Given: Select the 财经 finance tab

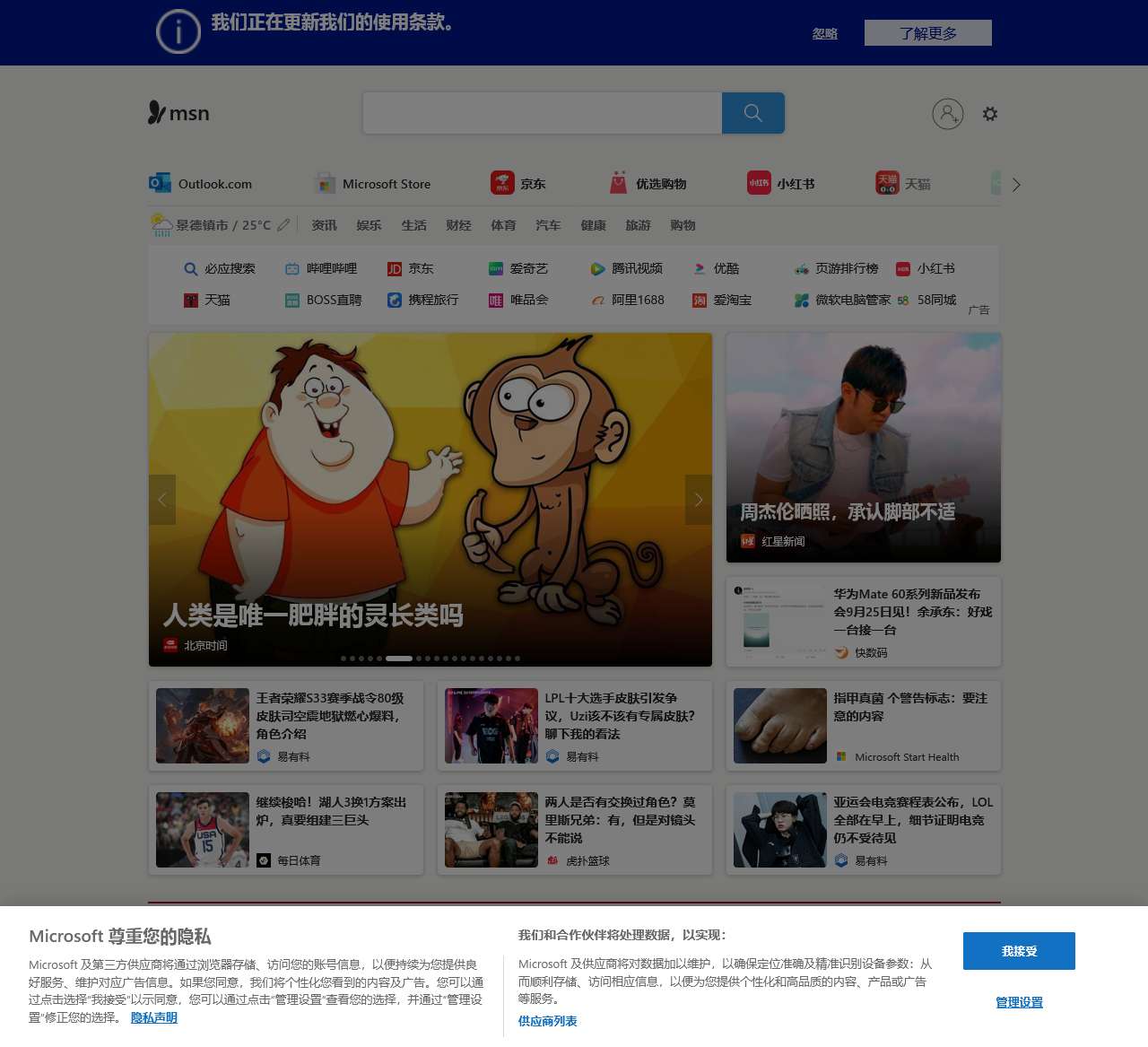Looking at the screenshot, I should [458, 225].
